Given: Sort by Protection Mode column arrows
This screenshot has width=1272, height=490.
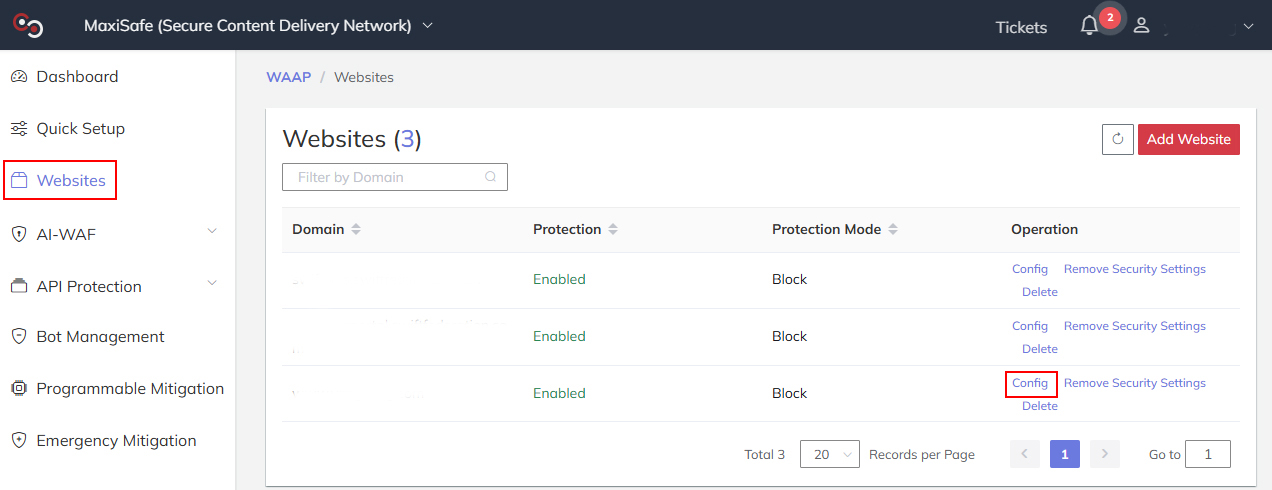Looking at the screenshot, I should click(893, 229).
